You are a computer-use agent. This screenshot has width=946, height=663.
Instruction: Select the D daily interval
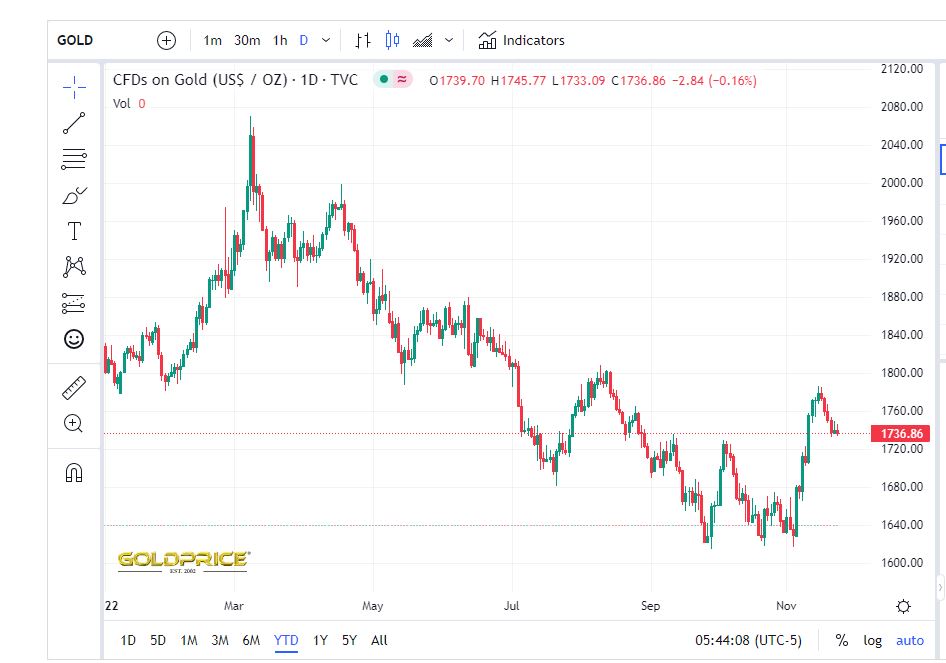tap(303, 40)
